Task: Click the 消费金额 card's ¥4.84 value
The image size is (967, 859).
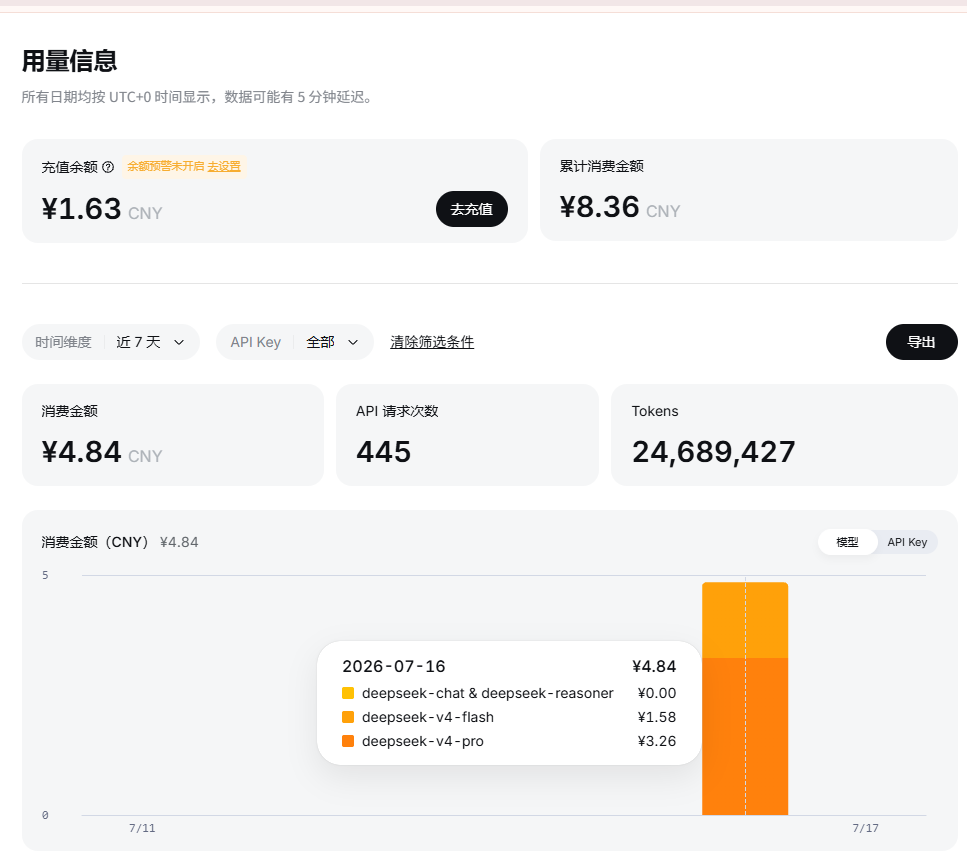Action: click(x=81, y=452)
